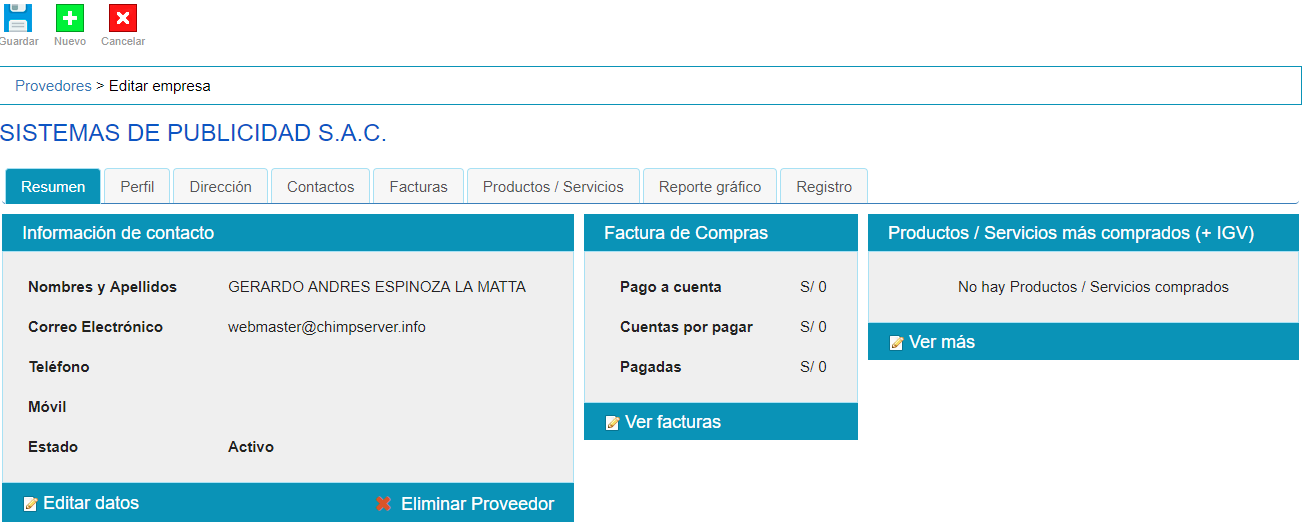
Task: Switch to the Registro tab
Action: tap(824, 187)
